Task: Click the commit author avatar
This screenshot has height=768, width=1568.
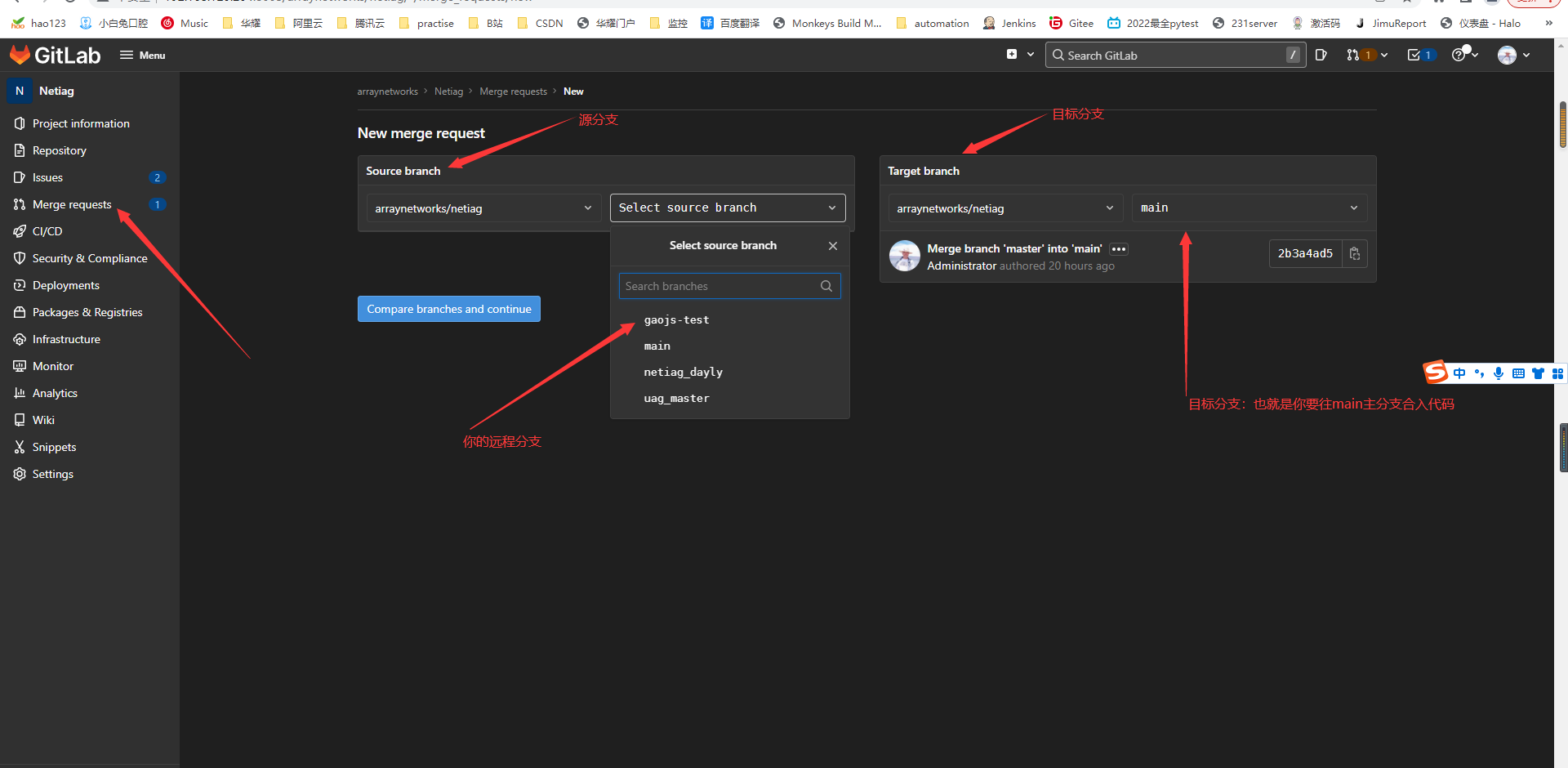Action: pos(905,256)
